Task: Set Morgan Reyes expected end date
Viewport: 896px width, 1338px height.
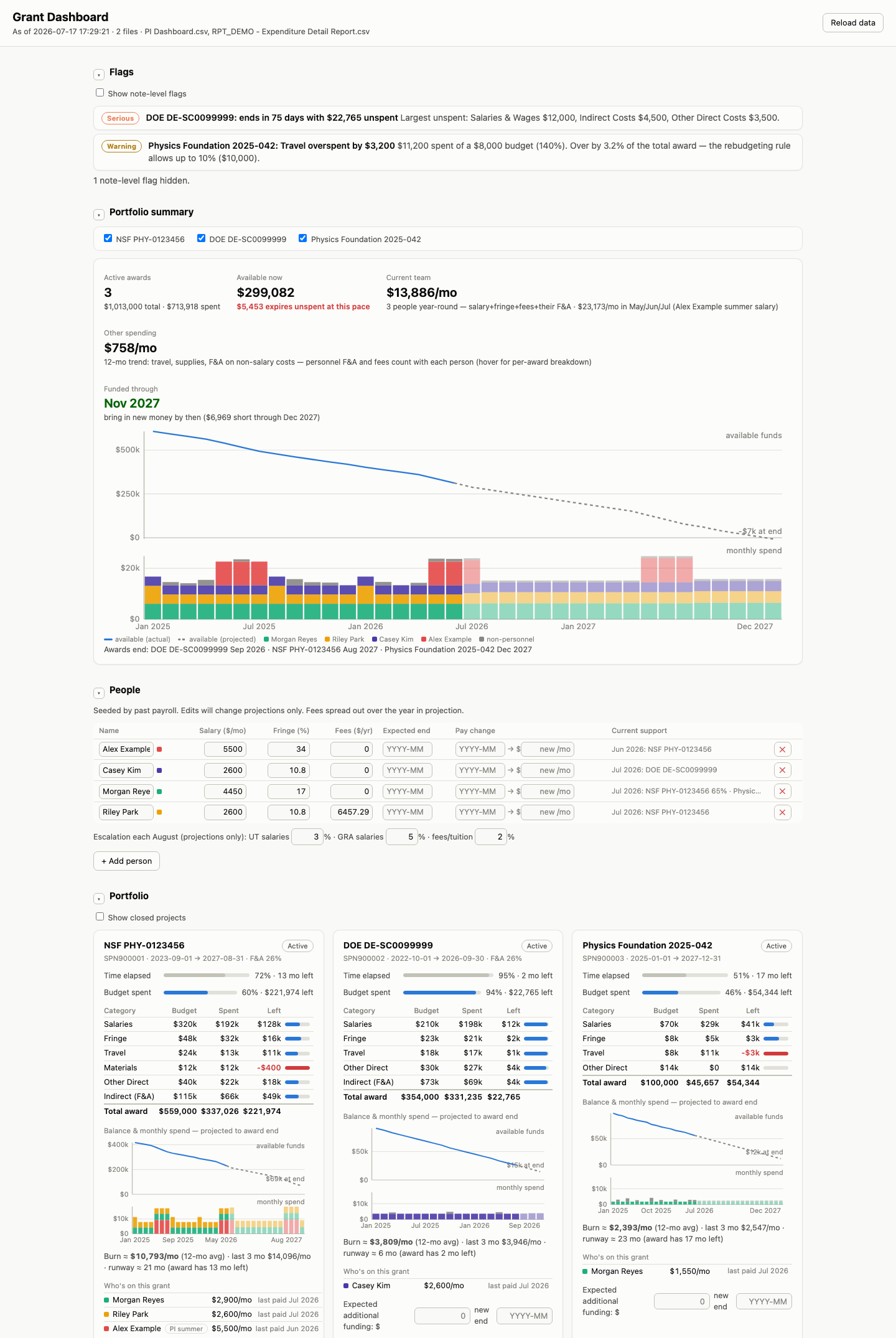Action: (408, 792)
